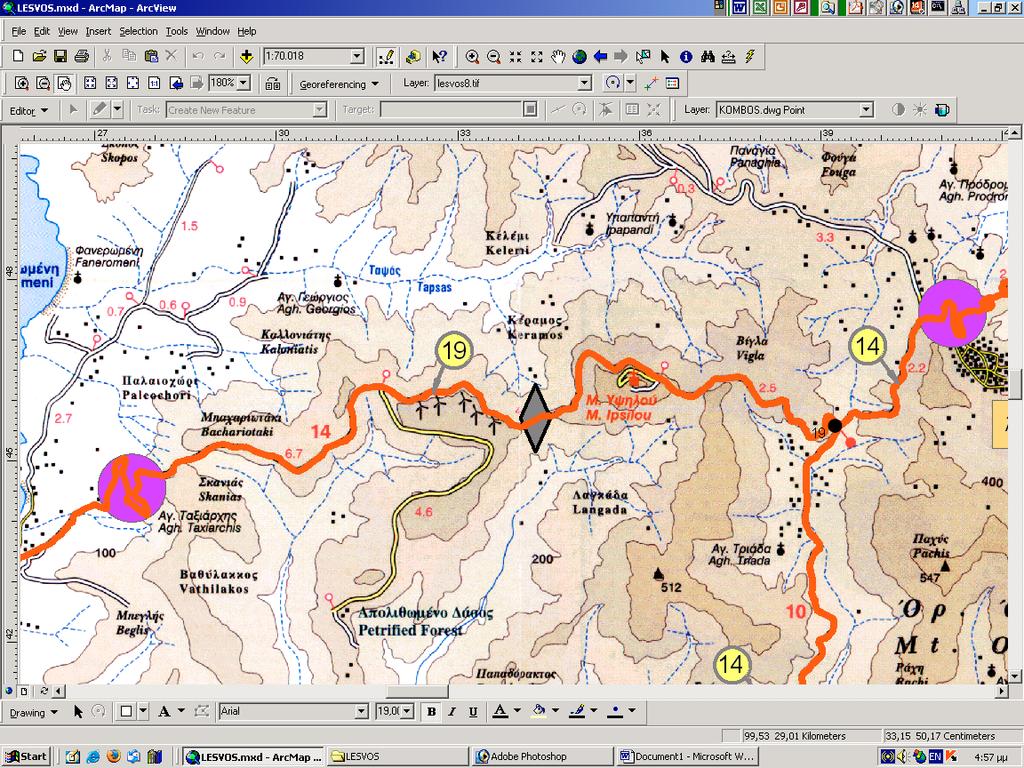Click the Paste clipboard icon
Viewport: 1024px width, 768px height.
pyautogui.click(x=151, y=57)
